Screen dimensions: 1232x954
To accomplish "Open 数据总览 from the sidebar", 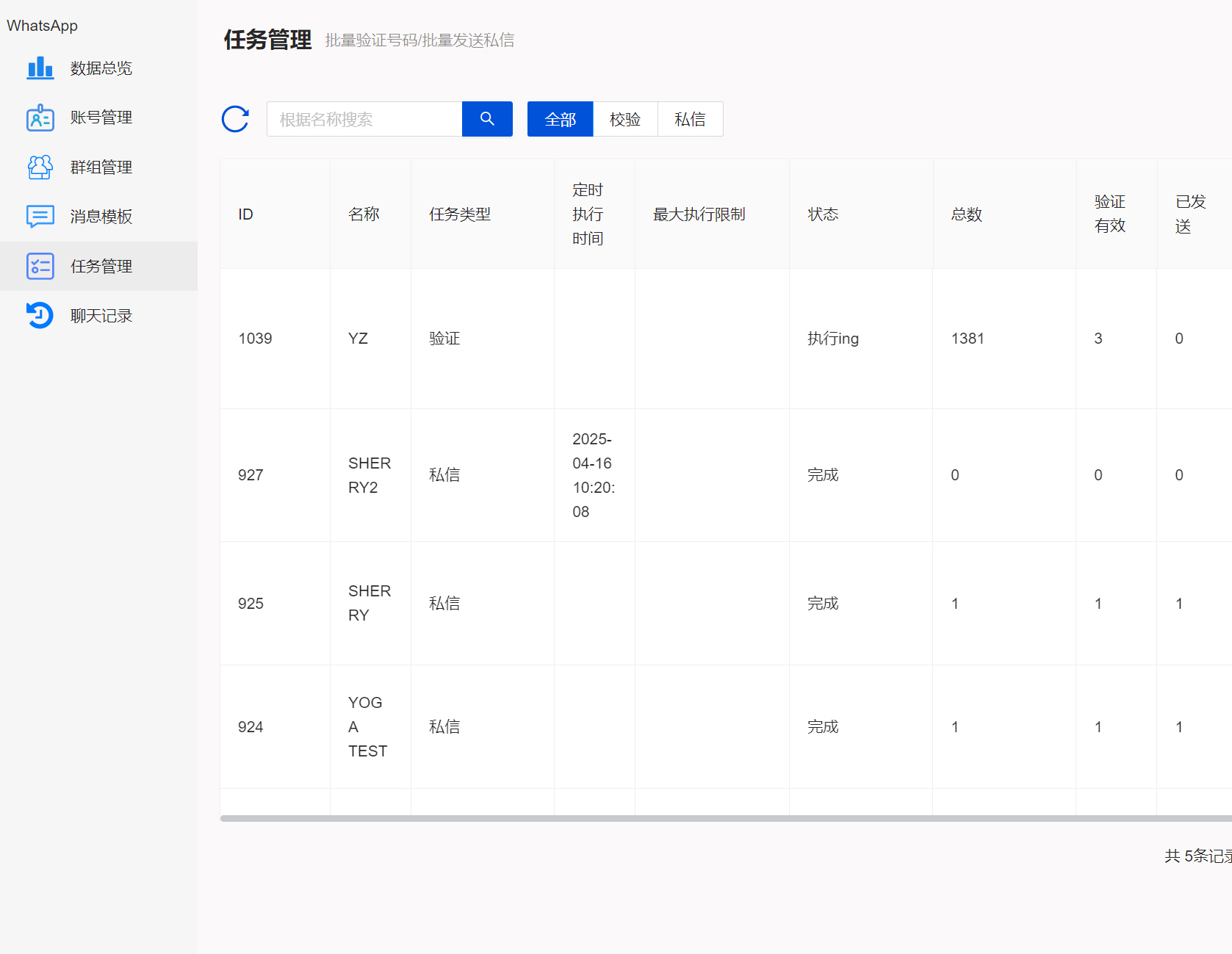I will 101,68.
